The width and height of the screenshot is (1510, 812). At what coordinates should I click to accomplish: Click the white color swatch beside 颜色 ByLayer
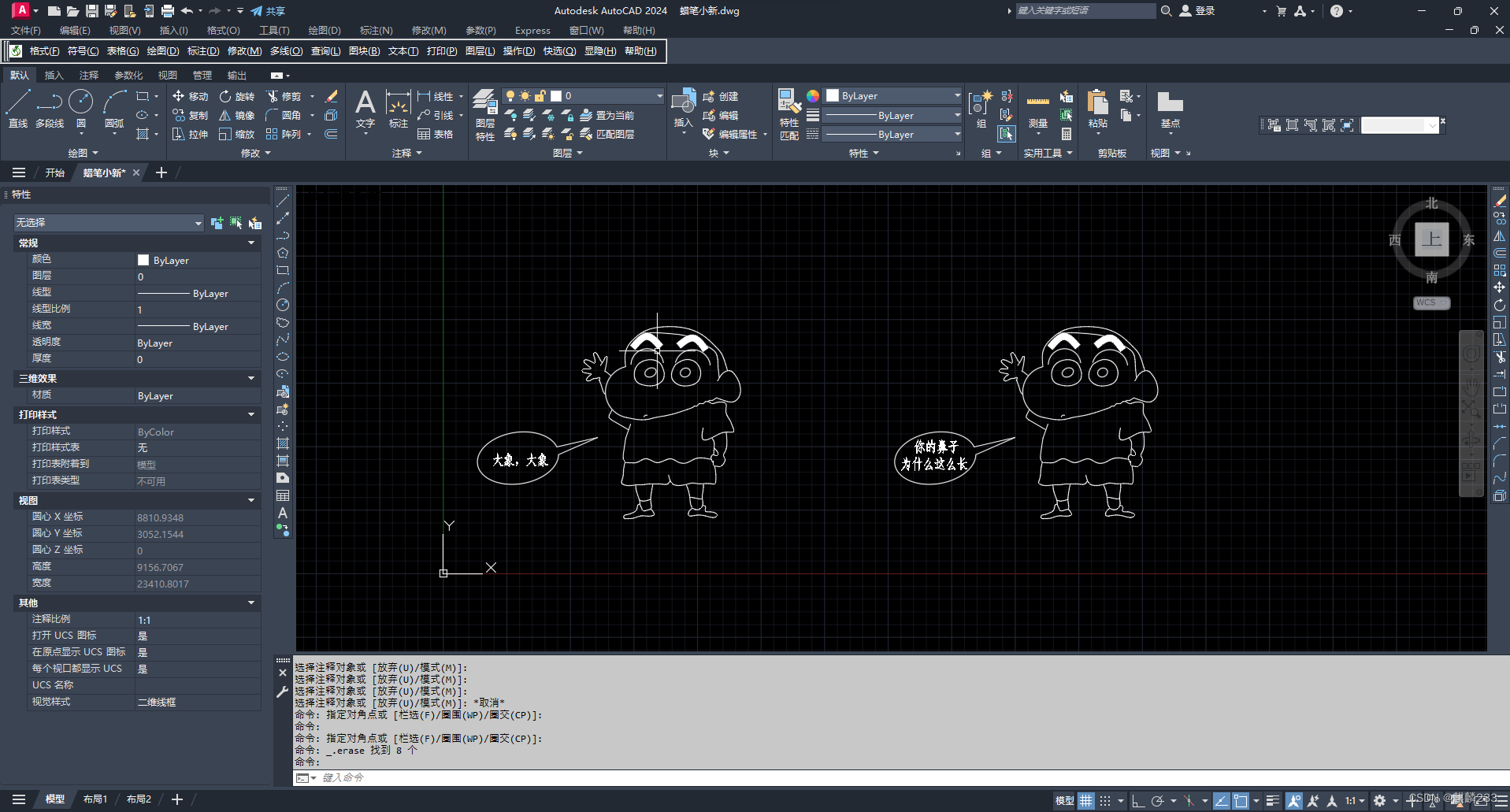tap(143, 260)
